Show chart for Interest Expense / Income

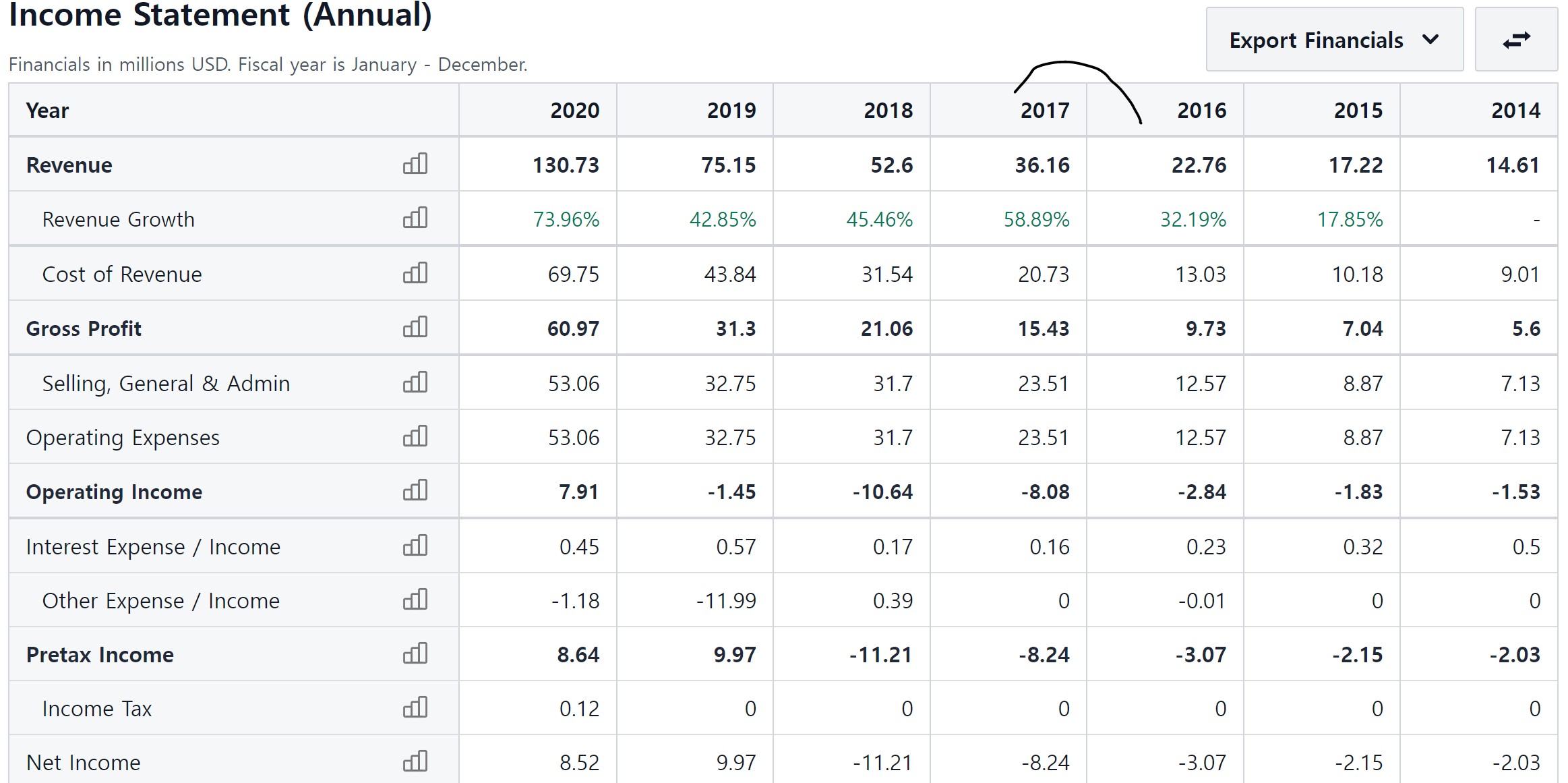pyautogui.click(x=415, y=546)
